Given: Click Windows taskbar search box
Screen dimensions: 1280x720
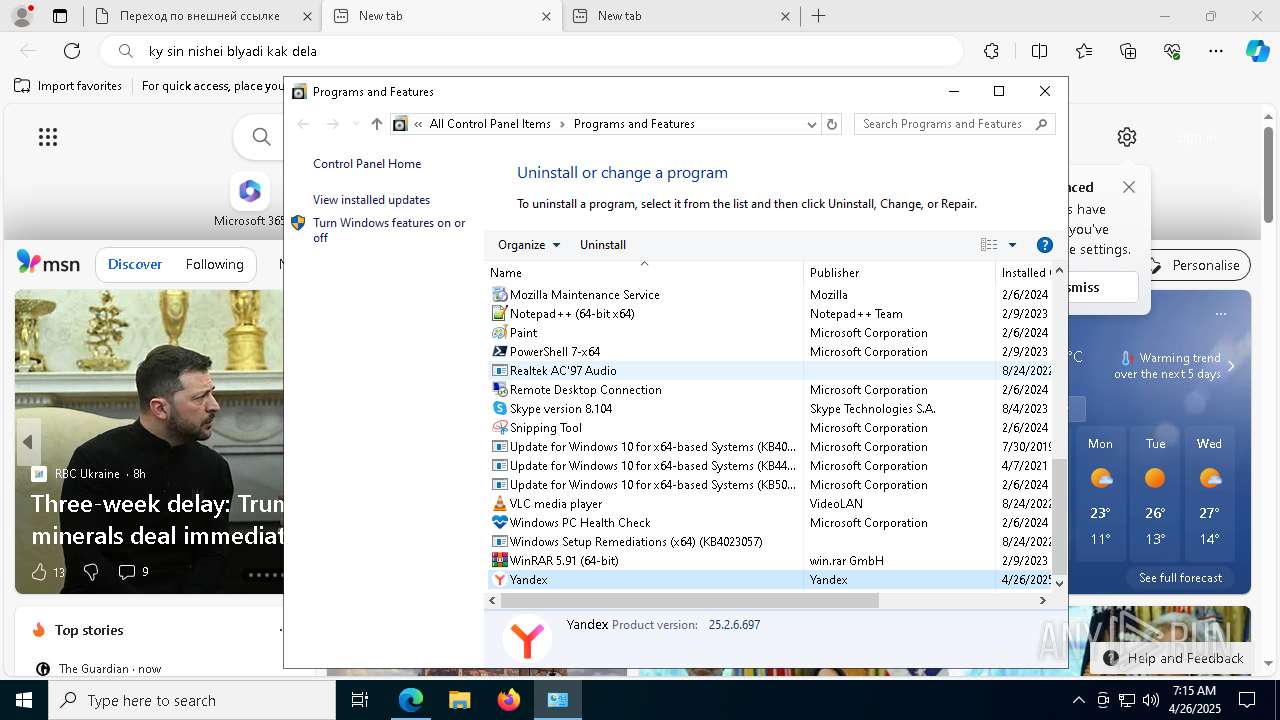Looking at the screenshot, I should point(192,700).
